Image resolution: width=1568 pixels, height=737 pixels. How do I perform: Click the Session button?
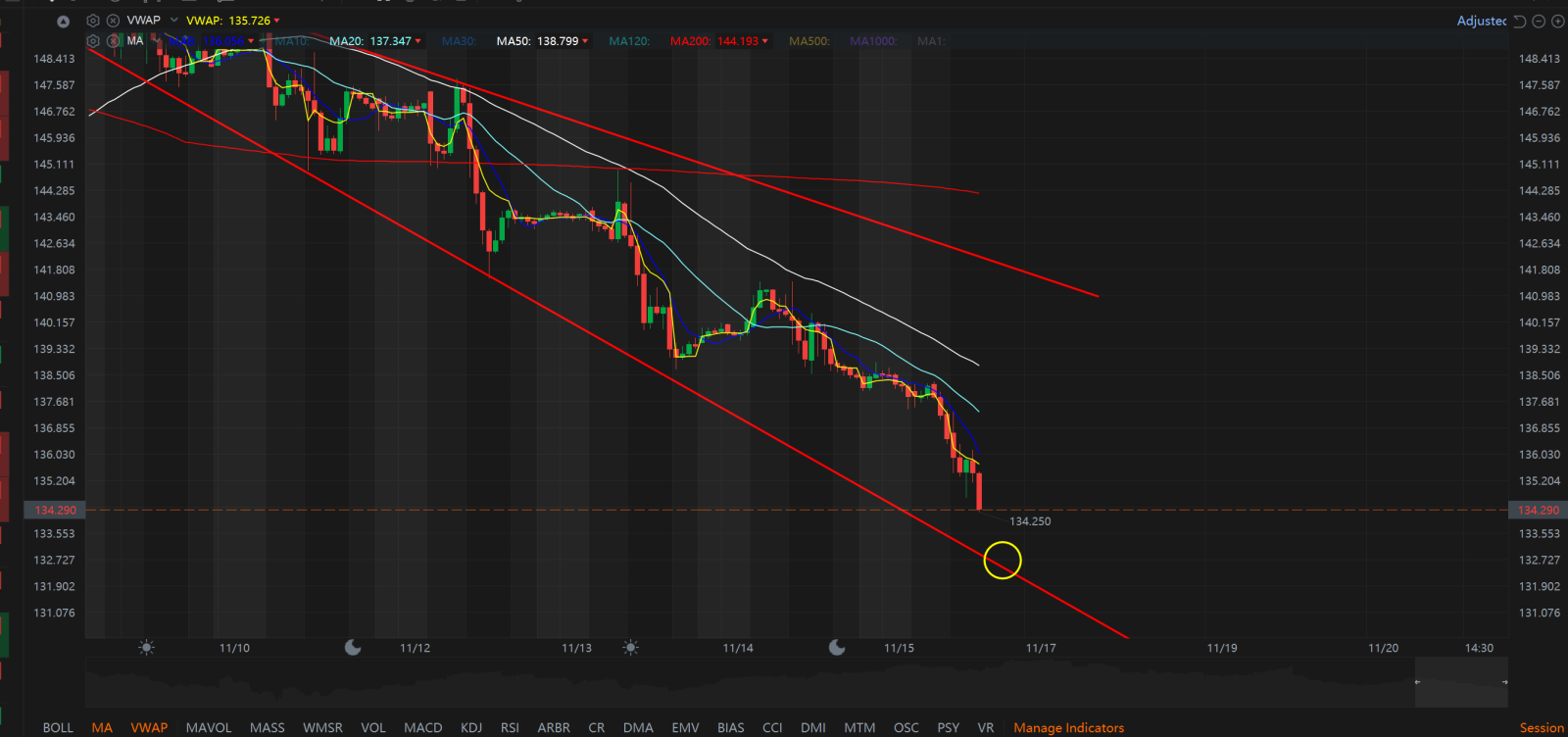[x=1542, y=727]
